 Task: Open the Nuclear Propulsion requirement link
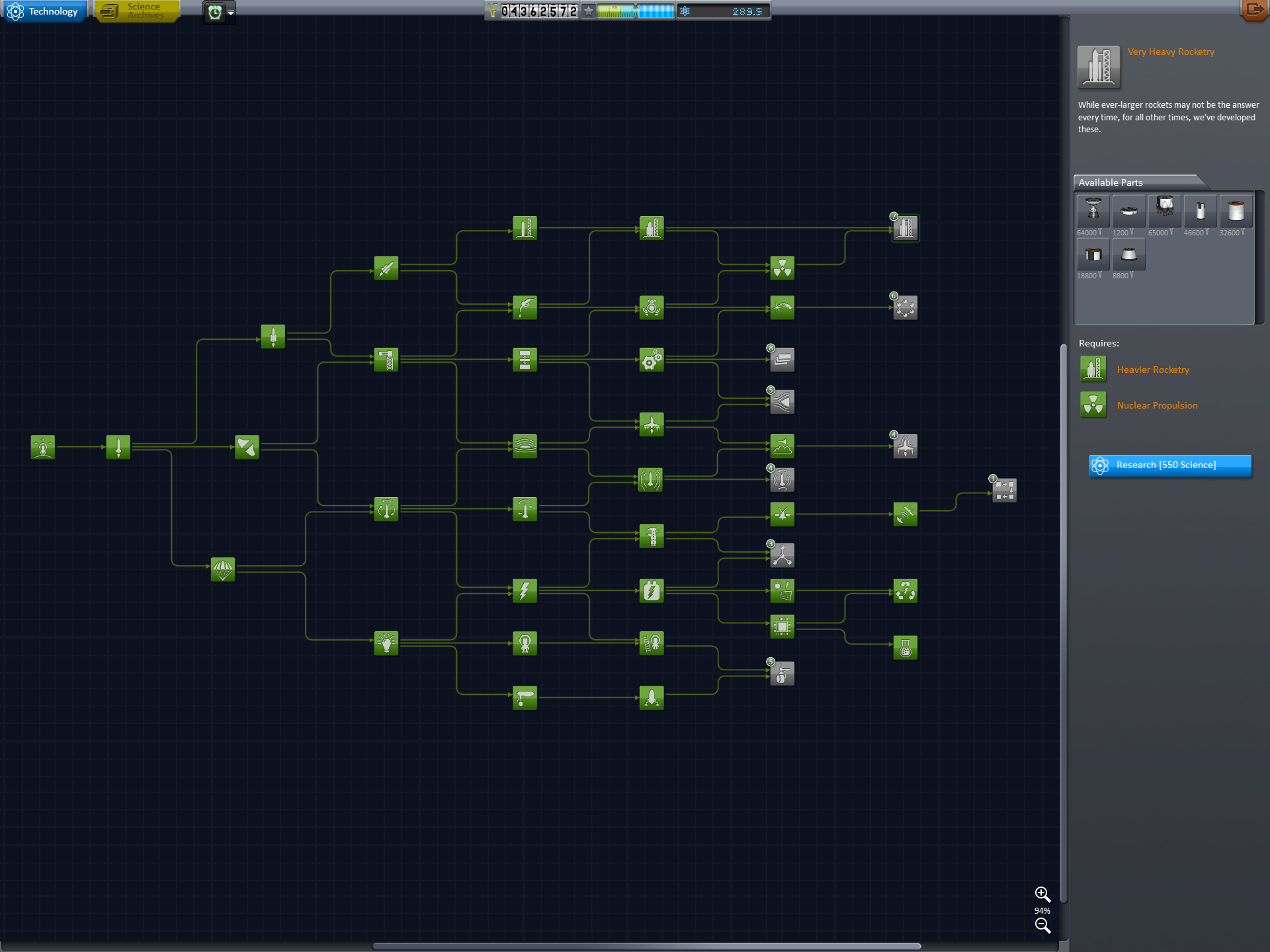point(1156,405)
